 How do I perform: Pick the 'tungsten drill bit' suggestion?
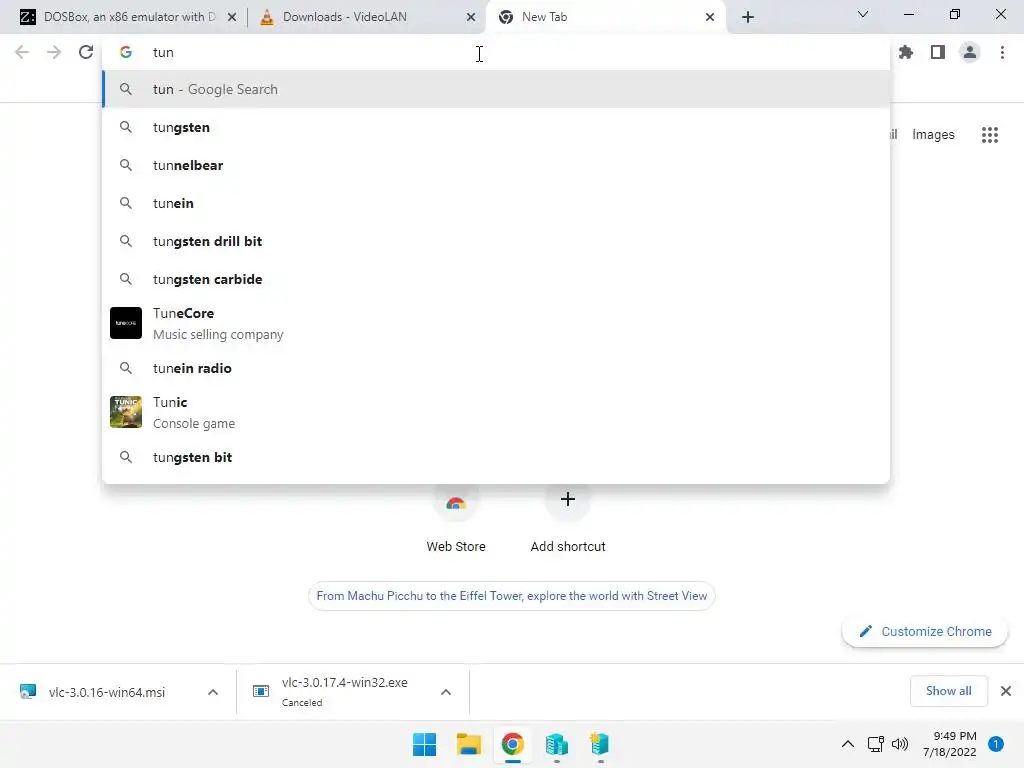click(496, 241)
